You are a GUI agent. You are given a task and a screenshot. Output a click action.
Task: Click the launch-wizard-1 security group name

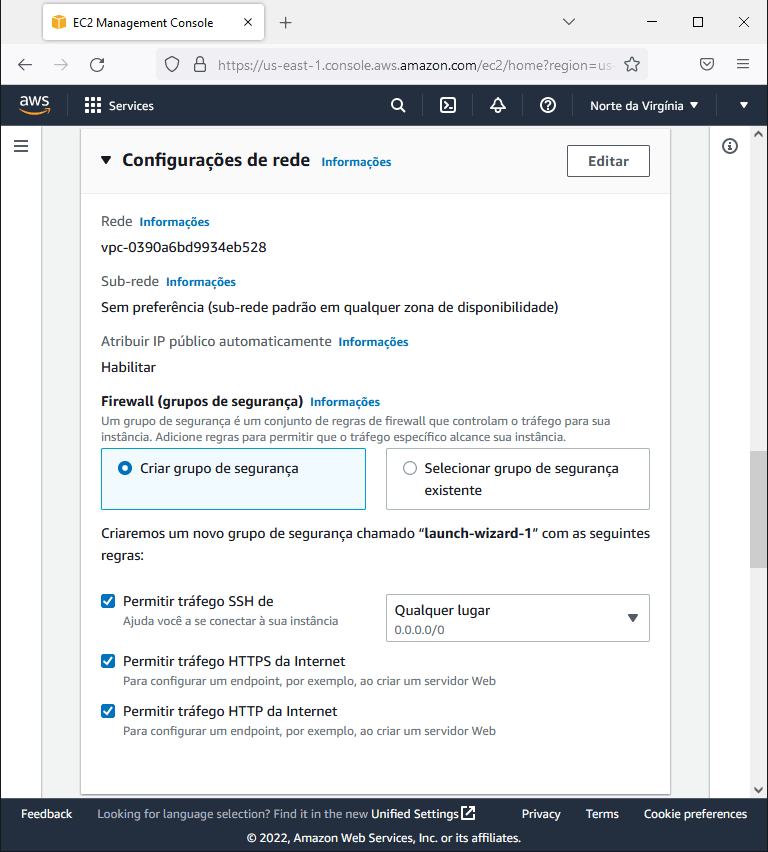[477, 533]
